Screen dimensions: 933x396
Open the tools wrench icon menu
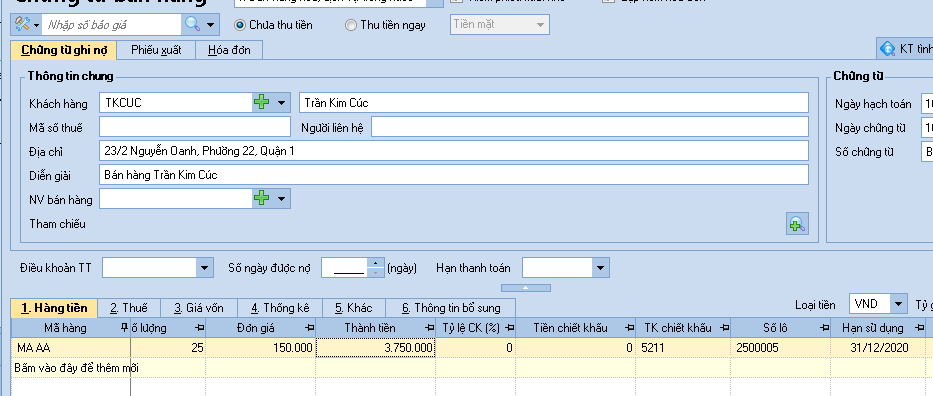pos(22,24)
